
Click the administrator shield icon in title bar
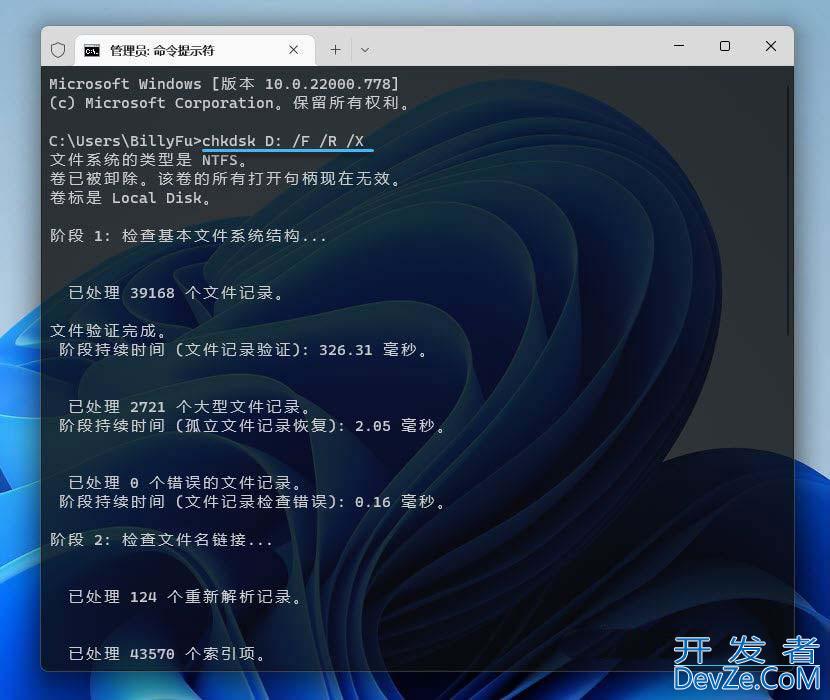click(58, 50)
